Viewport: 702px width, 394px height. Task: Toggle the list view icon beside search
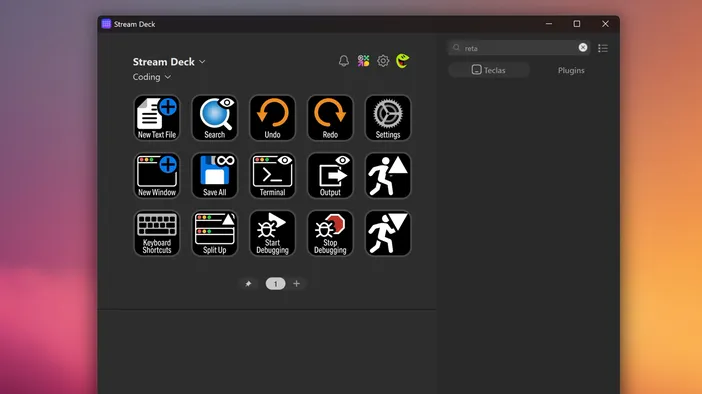pos(603,48)
